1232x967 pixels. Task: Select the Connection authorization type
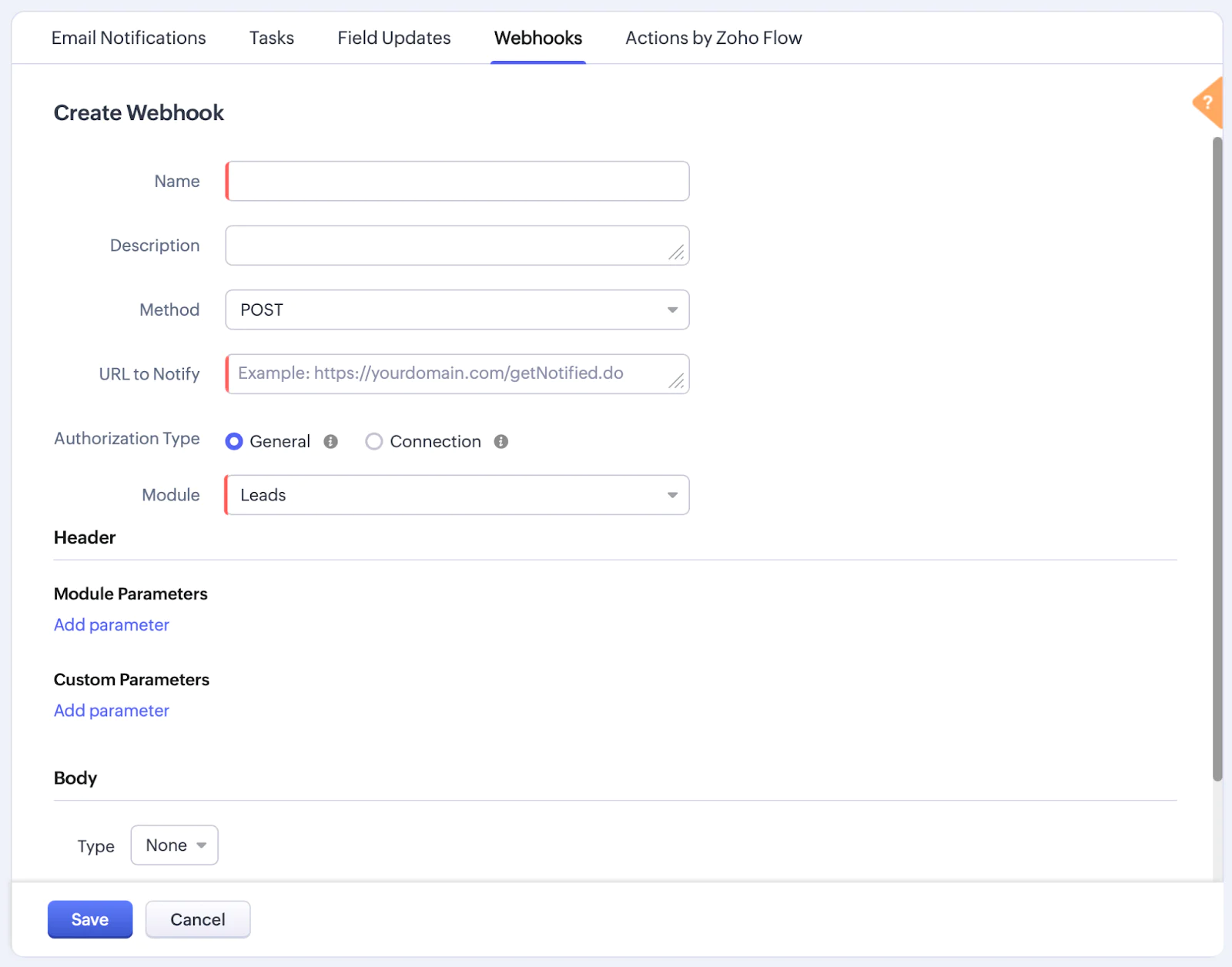click(374, 441)
